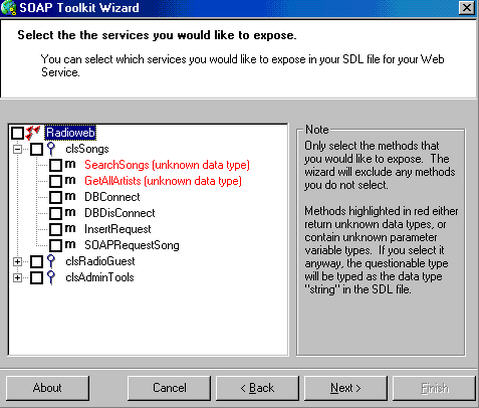Click the clsRadioGuest class pin icon
The image size is (479, 408).
[51, 261]
